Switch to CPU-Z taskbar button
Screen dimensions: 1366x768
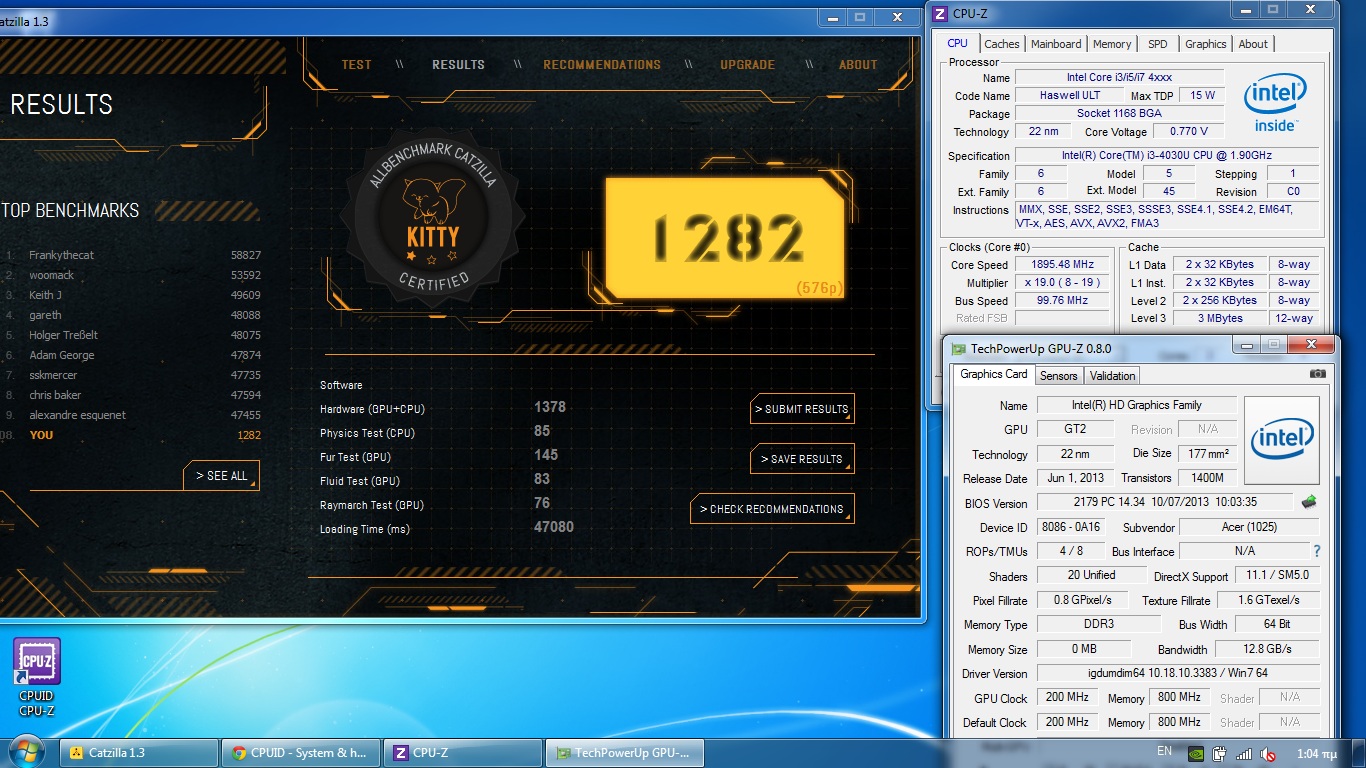pos(463,753)
